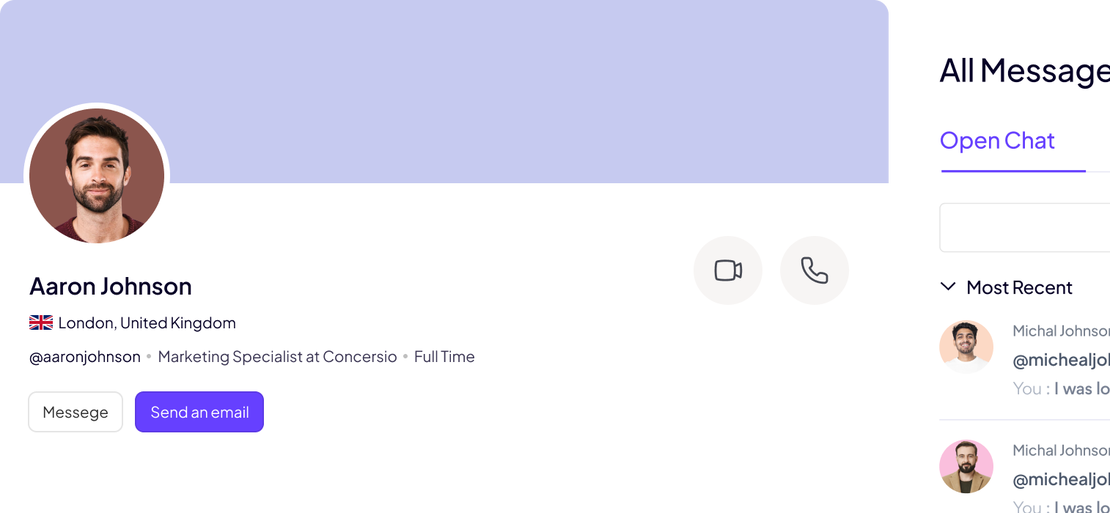Open first Michal Johnson conversation name
Screen dimensions: 1110x513
(1060, 331)
